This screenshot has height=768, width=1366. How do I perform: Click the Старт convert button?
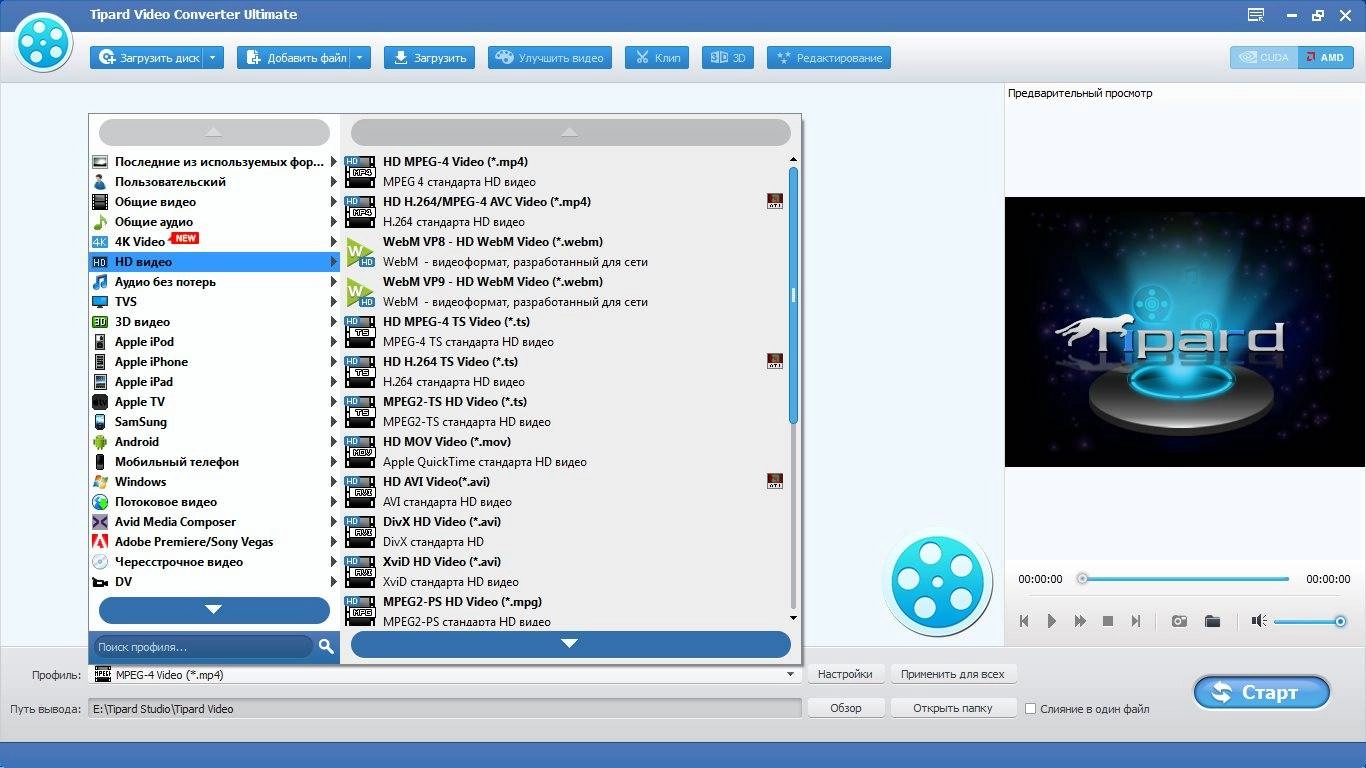pos(1262,692)
